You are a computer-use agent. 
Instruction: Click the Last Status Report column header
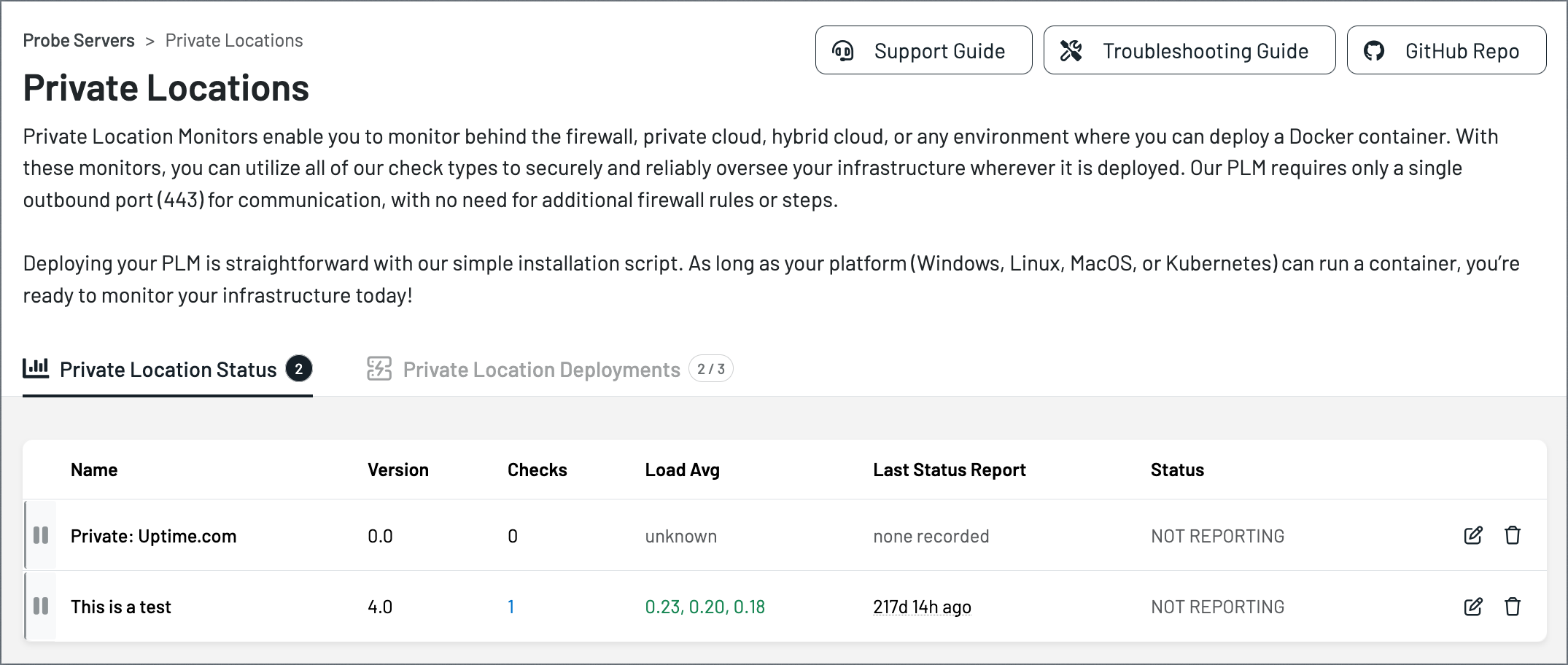(950, 470)
